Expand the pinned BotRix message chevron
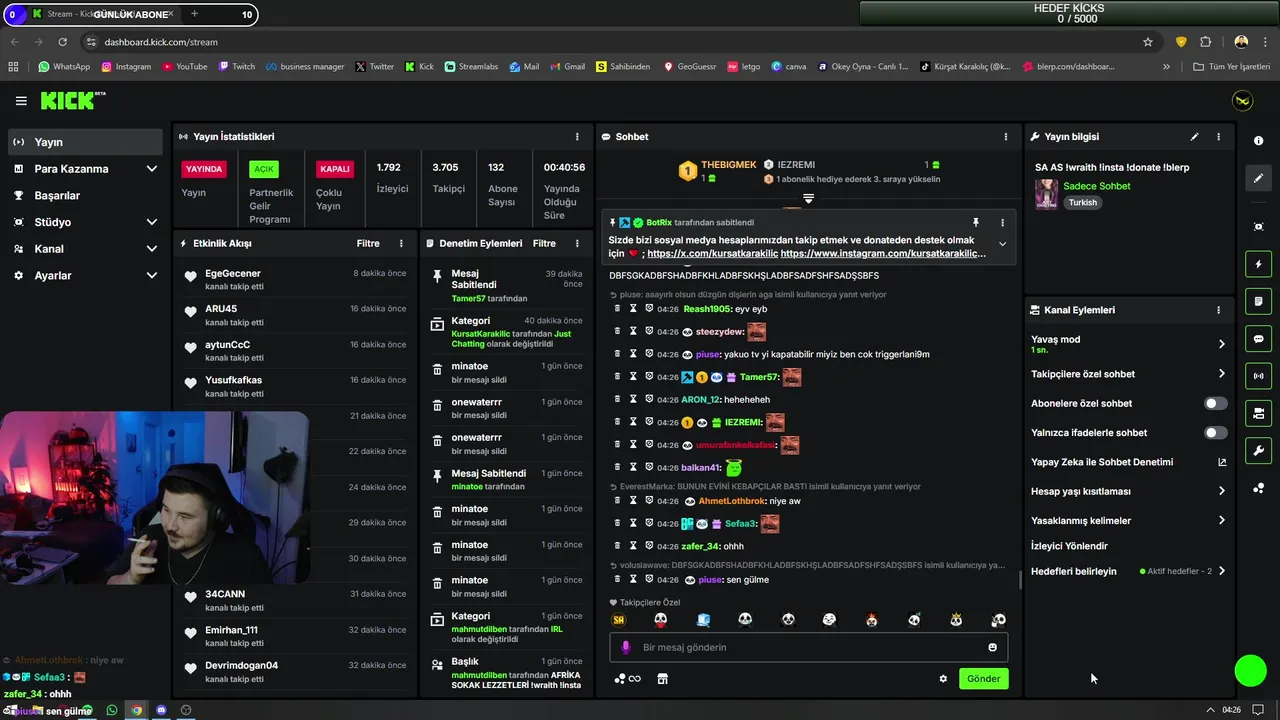This screenshot has width=1280, height=720. [x=1002, y=244]
